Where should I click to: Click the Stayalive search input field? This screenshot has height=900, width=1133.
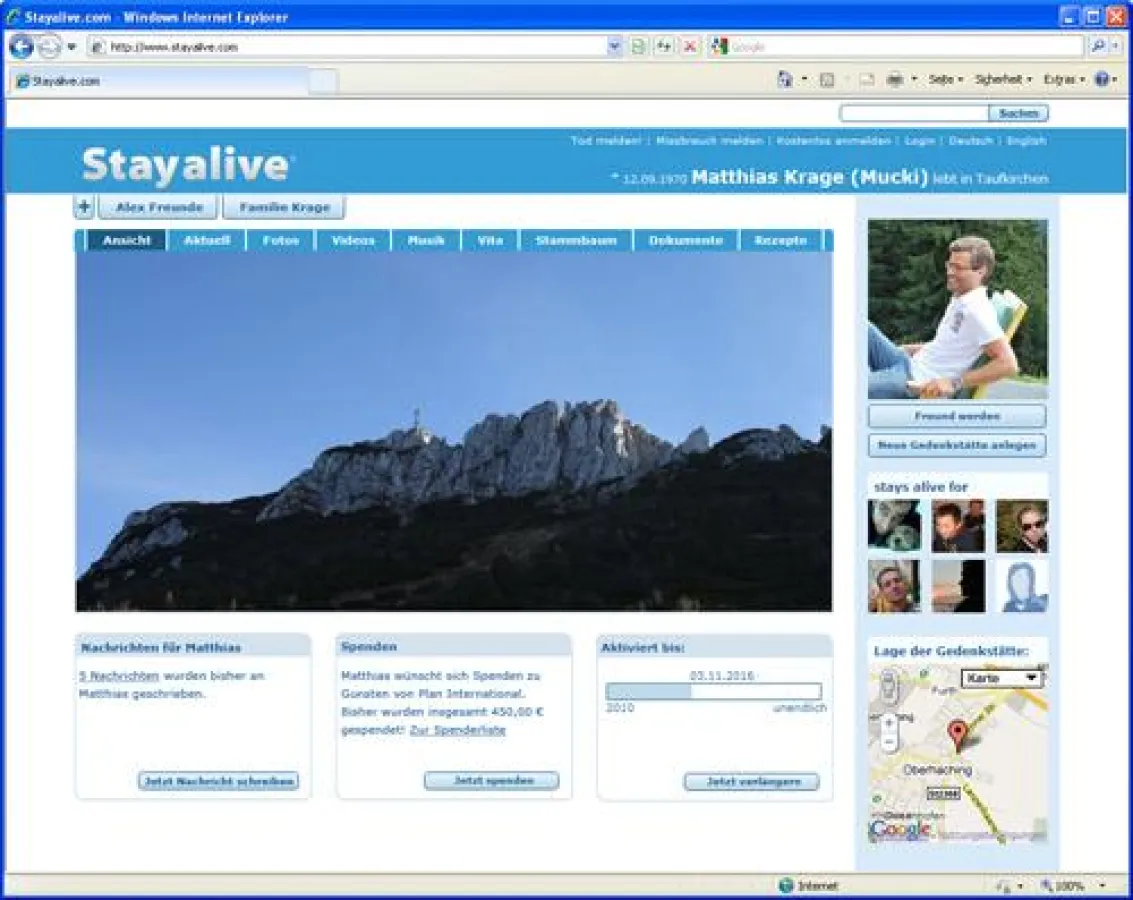pos(914,114)
